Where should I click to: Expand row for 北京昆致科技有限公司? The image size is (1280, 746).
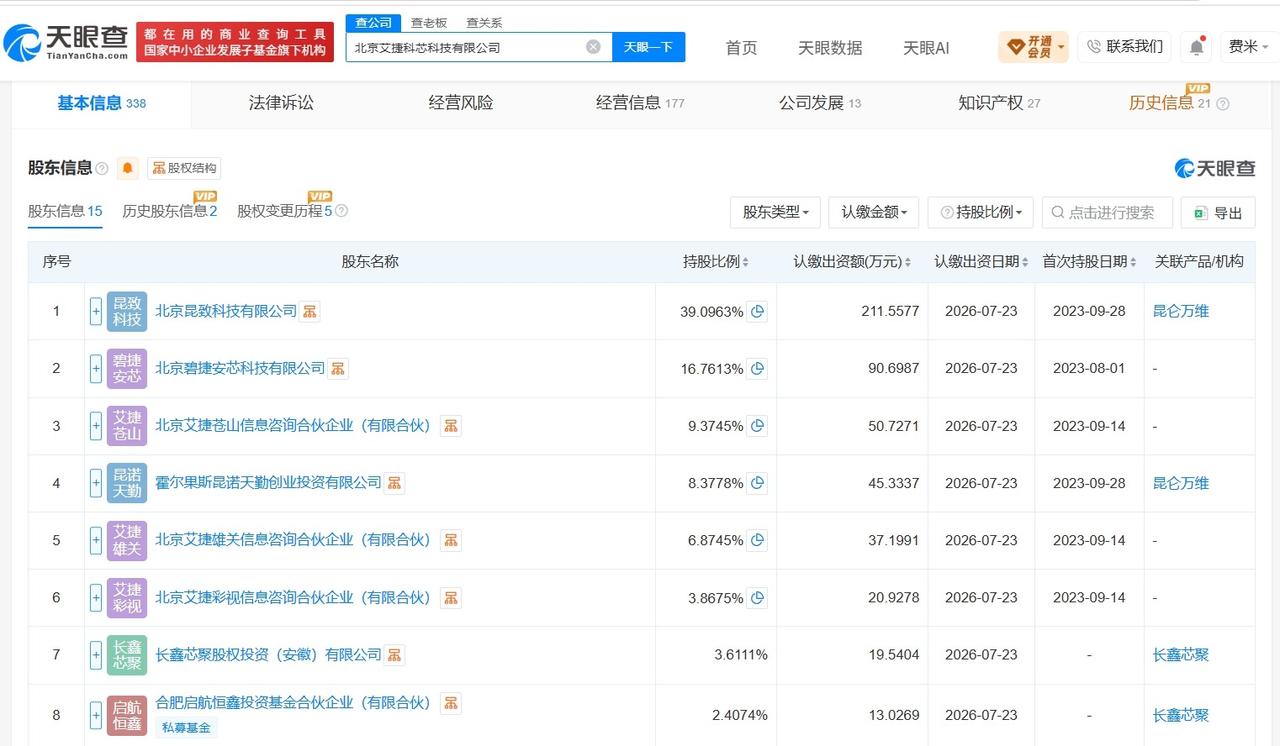tap(96, 311)
